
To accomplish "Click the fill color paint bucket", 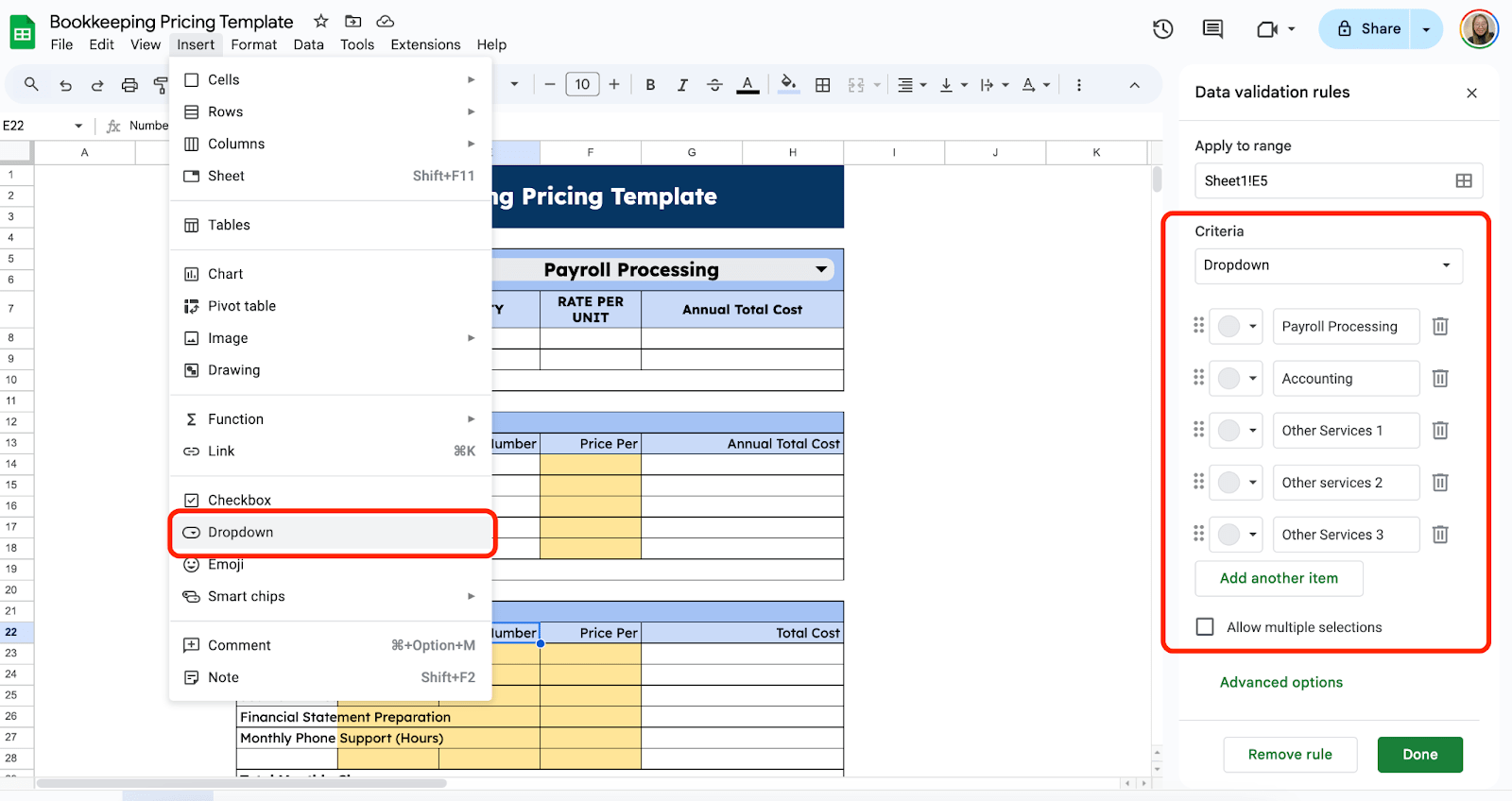I will click(787, 84).
